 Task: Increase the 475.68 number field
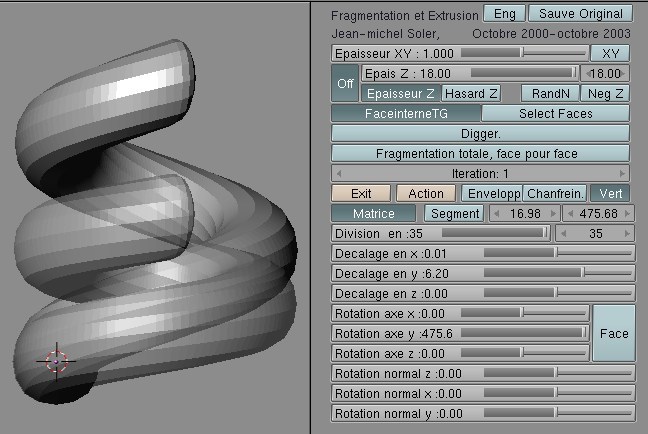(x=627, y=214)
